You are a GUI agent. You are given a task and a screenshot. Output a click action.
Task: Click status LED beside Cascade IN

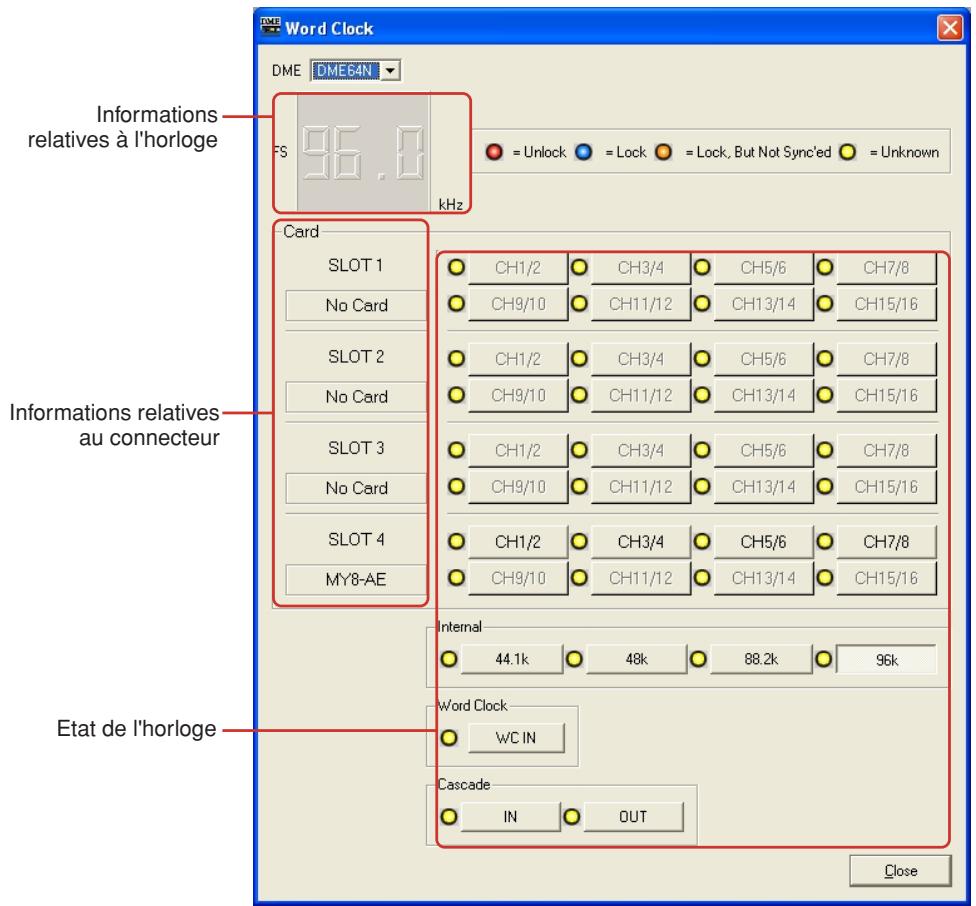pyautogui.click(x=449, y=816)
